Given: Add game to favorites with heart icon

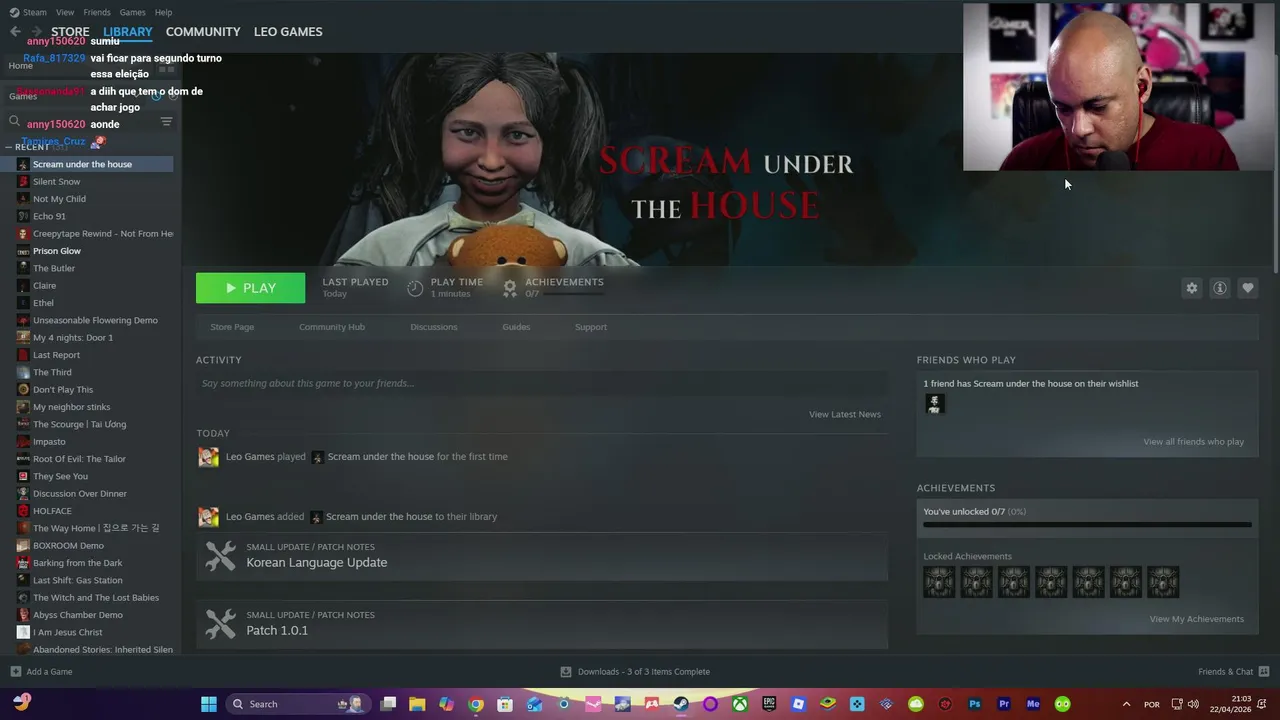Looking at the screenshot, I should [1247, 288].
